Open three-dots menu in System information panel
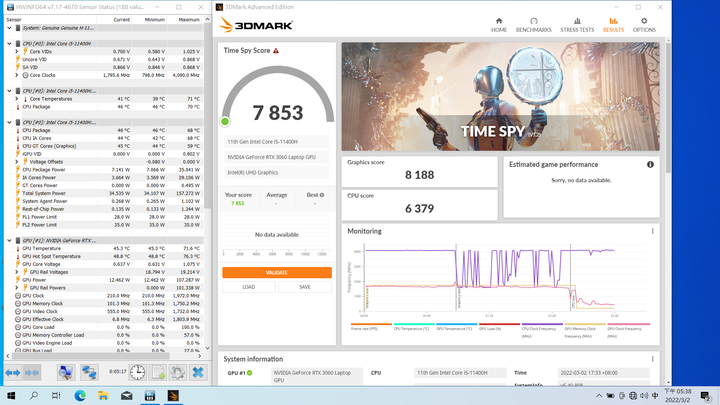The image size is (720, 405). [652, 359]
